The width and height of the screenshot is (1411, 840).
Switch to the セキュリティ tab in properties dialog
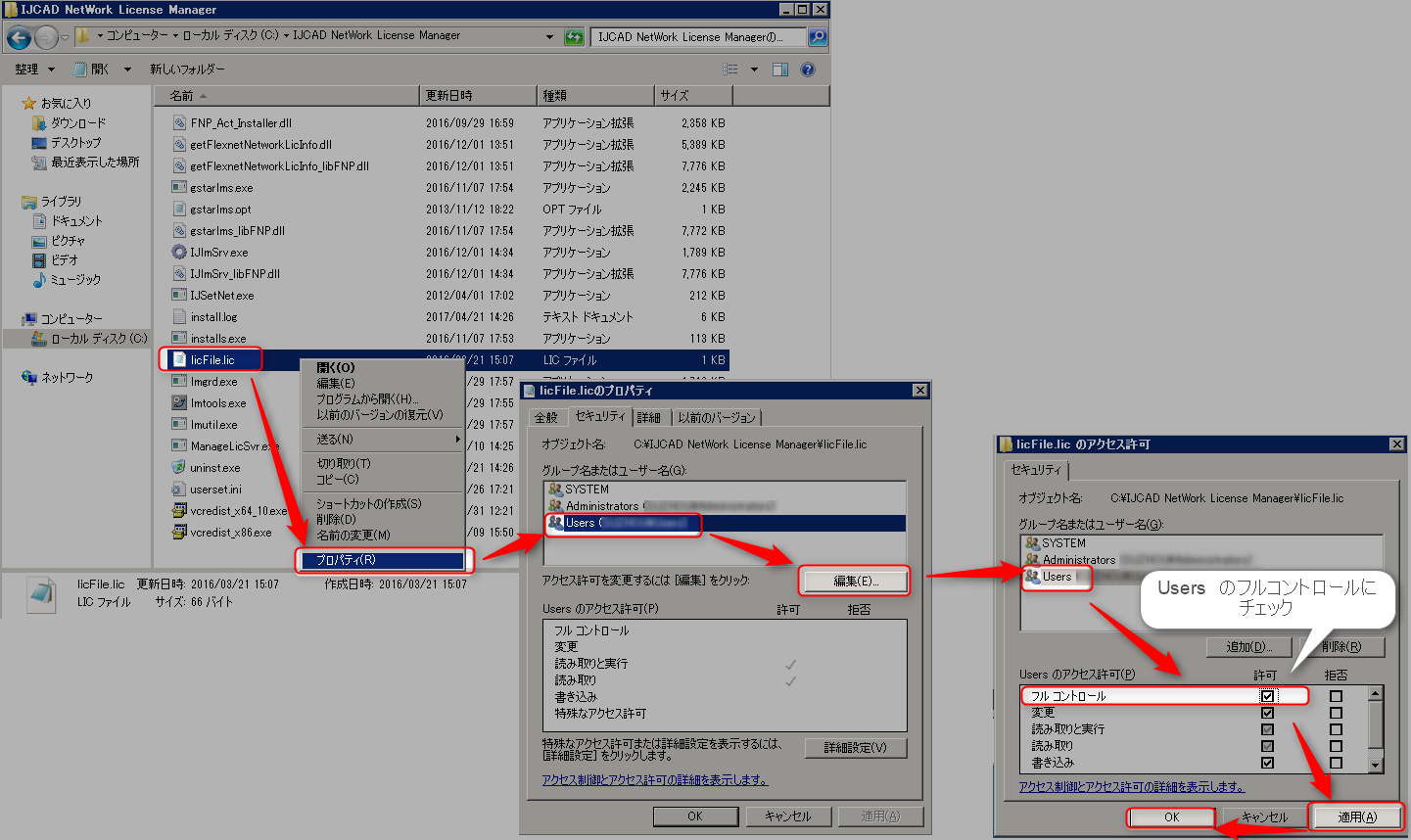point(599,416)
